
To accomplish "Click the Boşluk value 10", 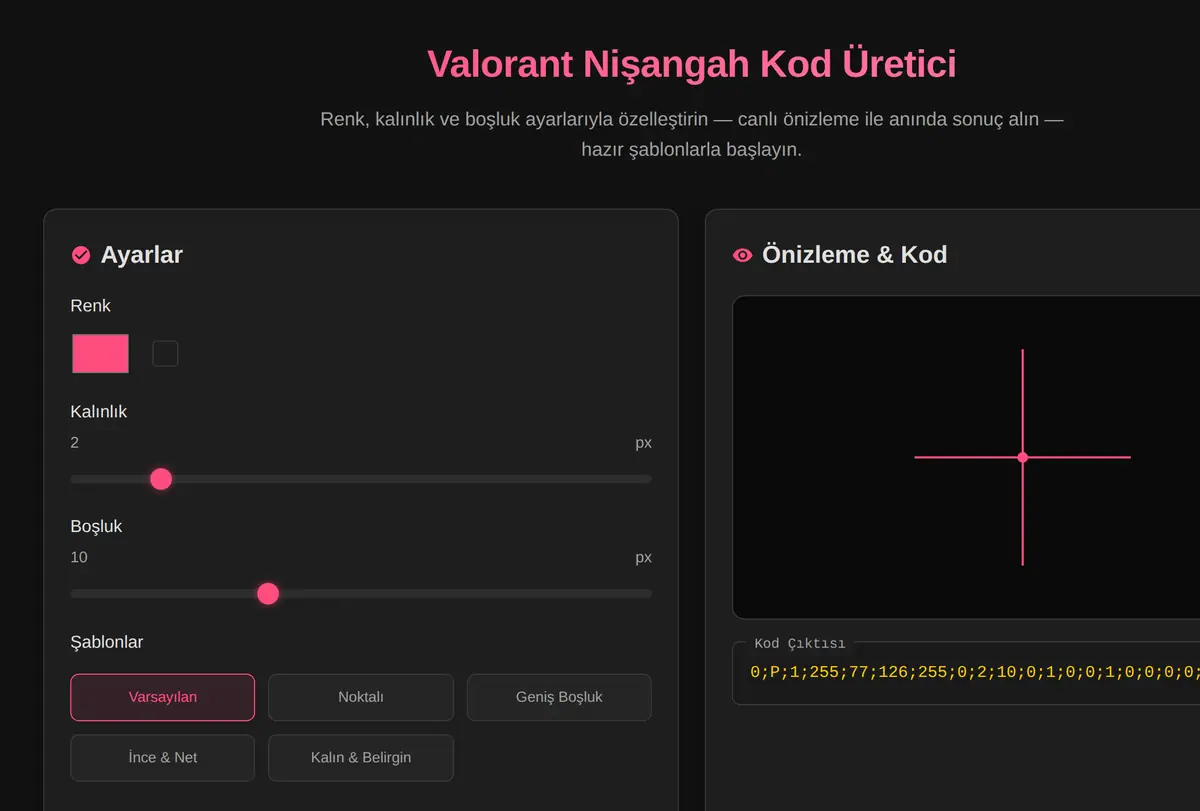I will (x=79, y=557).
